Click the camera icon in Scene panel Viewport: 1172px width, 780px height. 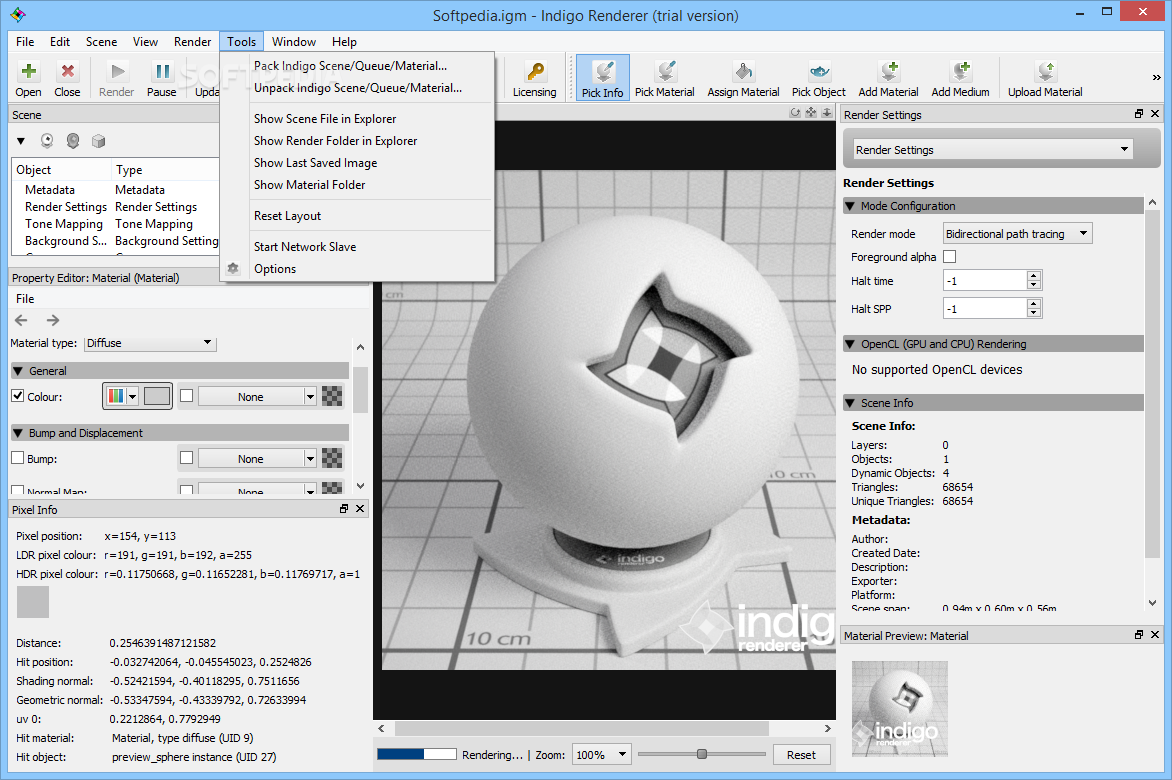click(x=47, y=140)
